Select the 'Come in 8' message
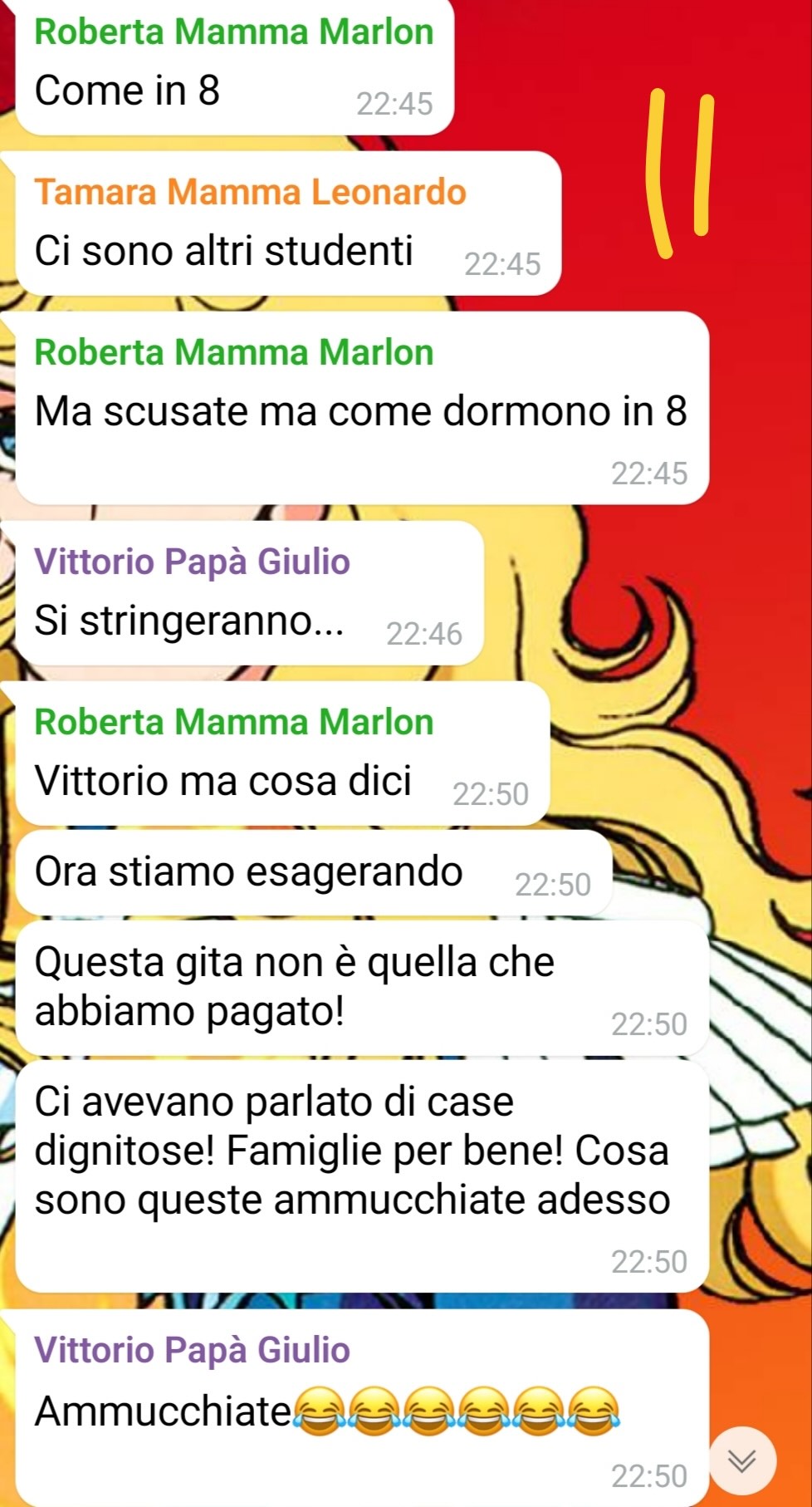 pyautogui.click(x=234, y=66)
